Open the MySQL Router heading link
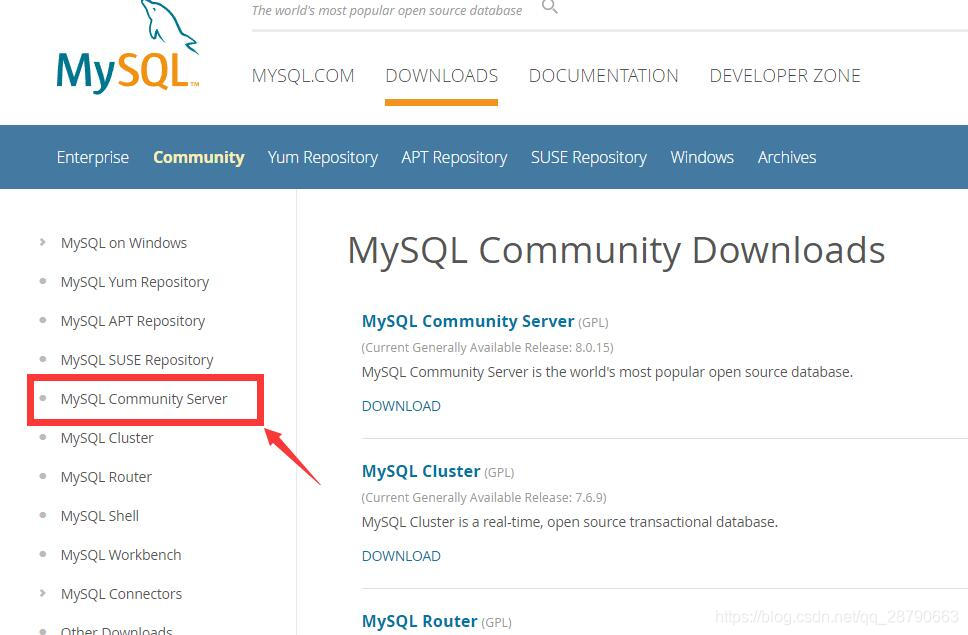 (x=420, y=621)
